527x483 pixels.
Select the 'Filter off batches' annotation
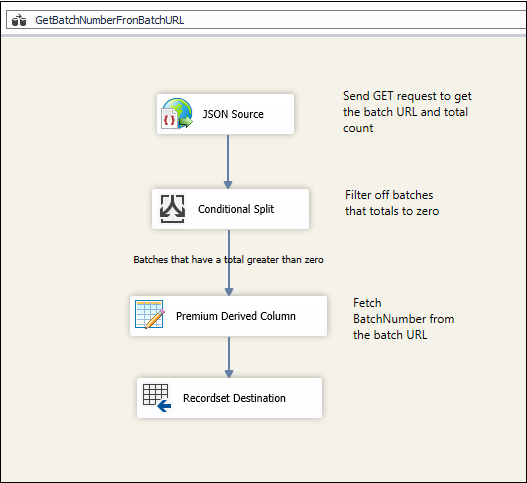click(x=392, y=203)
